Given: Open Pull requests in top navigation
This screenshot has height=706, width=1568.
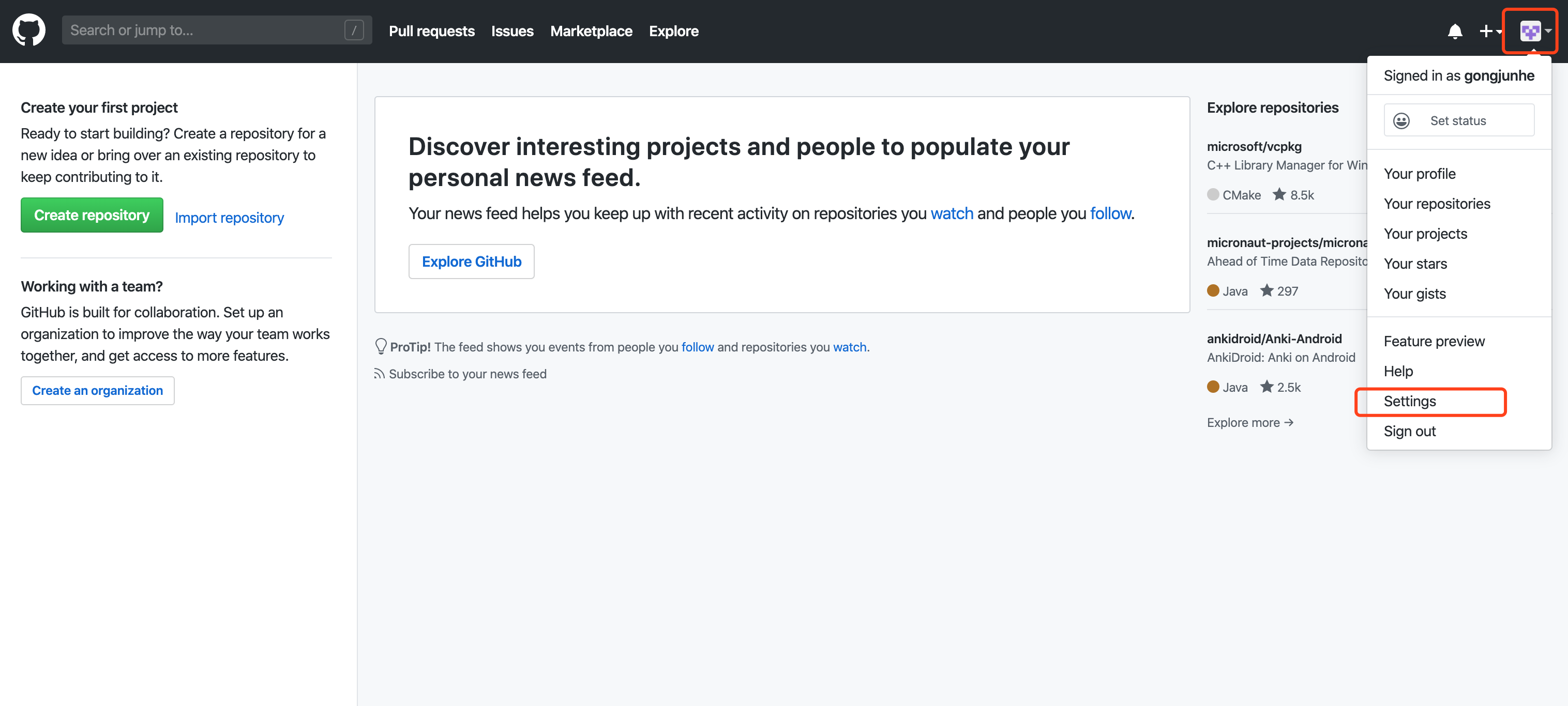Looking at the screenshot, I should (431, 31).
